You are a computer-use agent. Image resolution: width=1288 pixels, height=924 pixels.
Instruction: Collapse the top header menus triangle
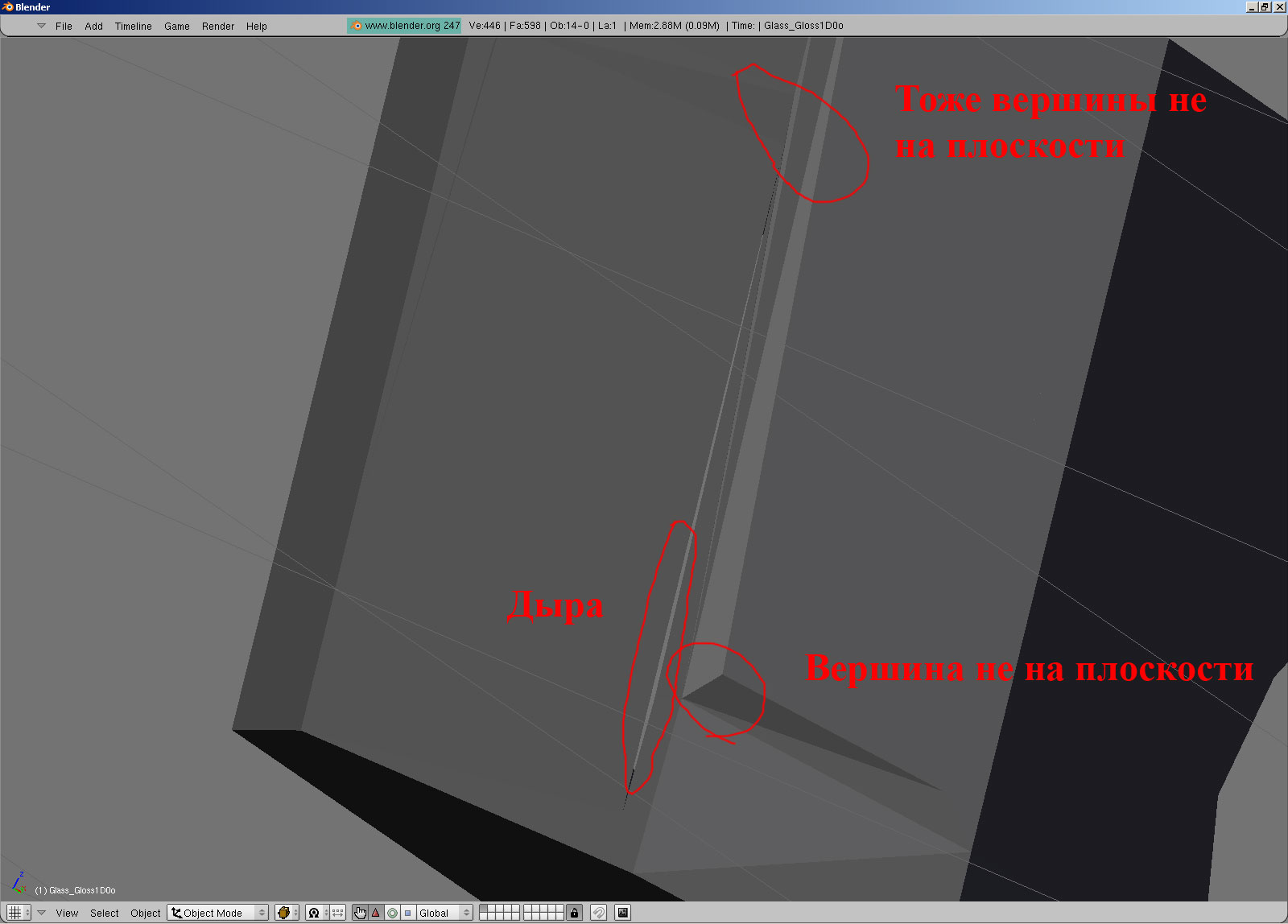[x=42, y=26]
